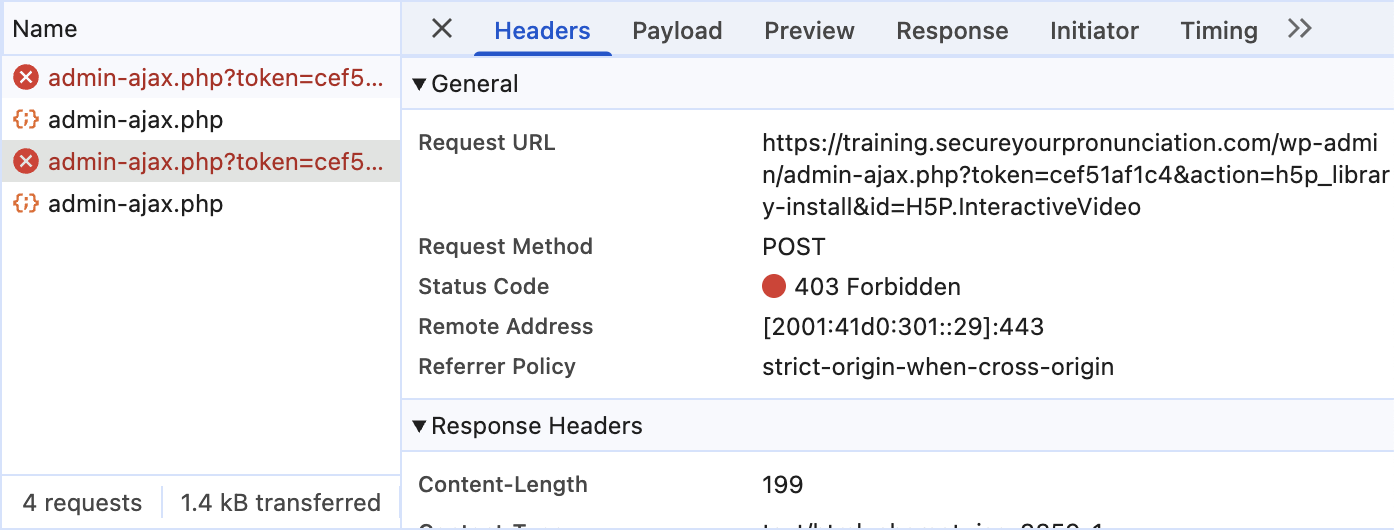Close the request details panel

[x=441, y=29]
